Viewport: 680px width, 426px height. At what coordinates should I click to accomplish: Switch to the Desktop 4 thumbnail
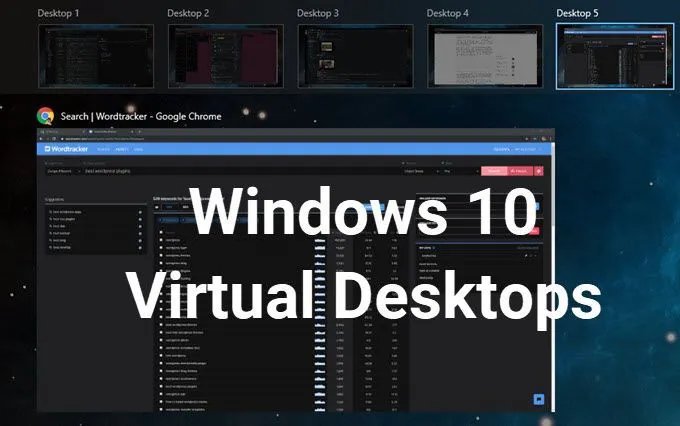(x=485, y=56)
